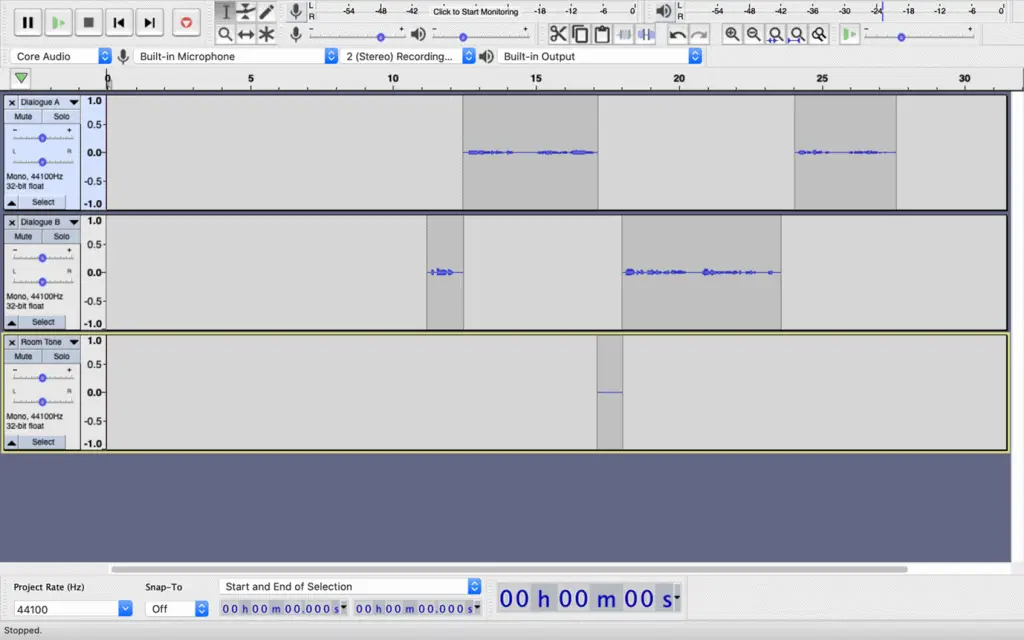Collapse the Room Tone track
The image size is (1024, 640).
12,442
